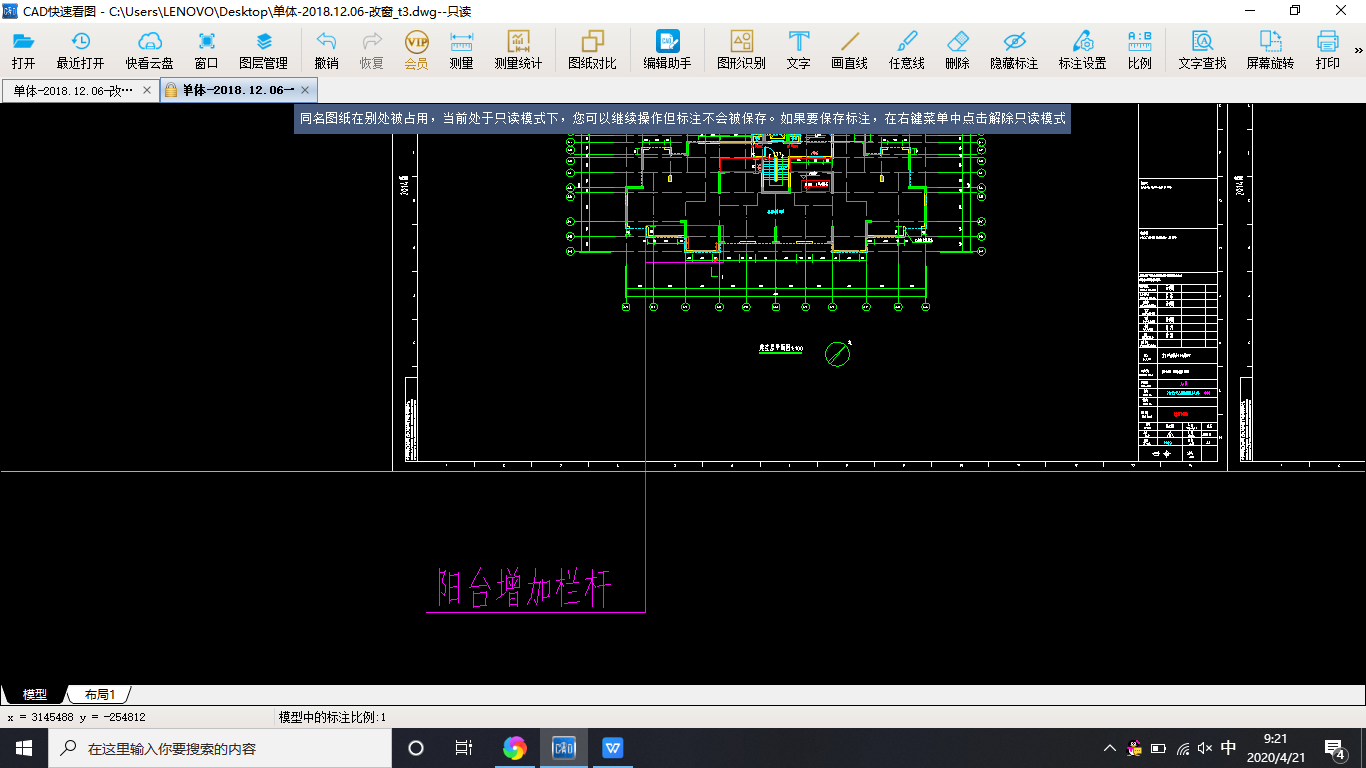The height and width of the screenshot is (768, 1366).
Task: Close the first document tab
Action: point(147,90)
